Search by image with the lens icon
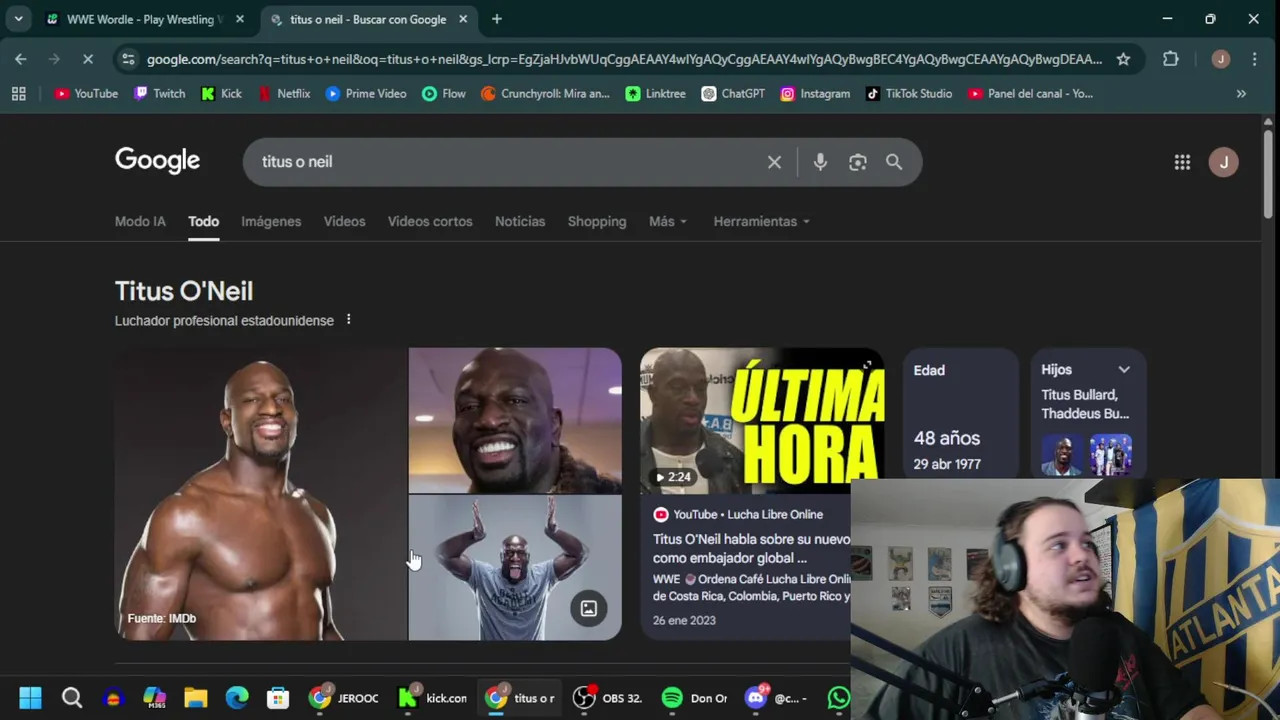The image size is (1280, 720). pos(857,162)
